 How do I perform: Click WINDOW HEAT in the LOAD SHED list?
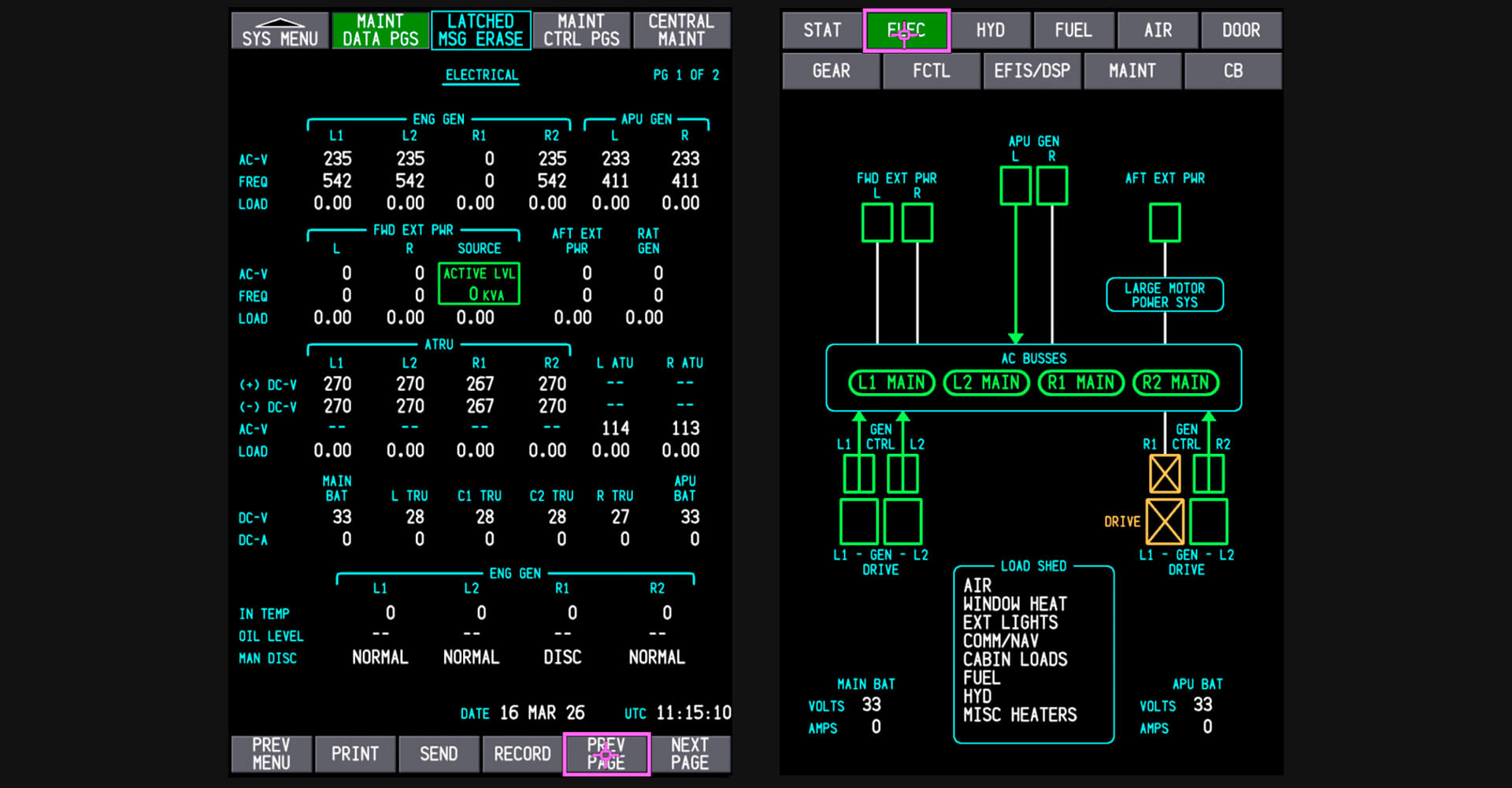[x=1015, y=604]
